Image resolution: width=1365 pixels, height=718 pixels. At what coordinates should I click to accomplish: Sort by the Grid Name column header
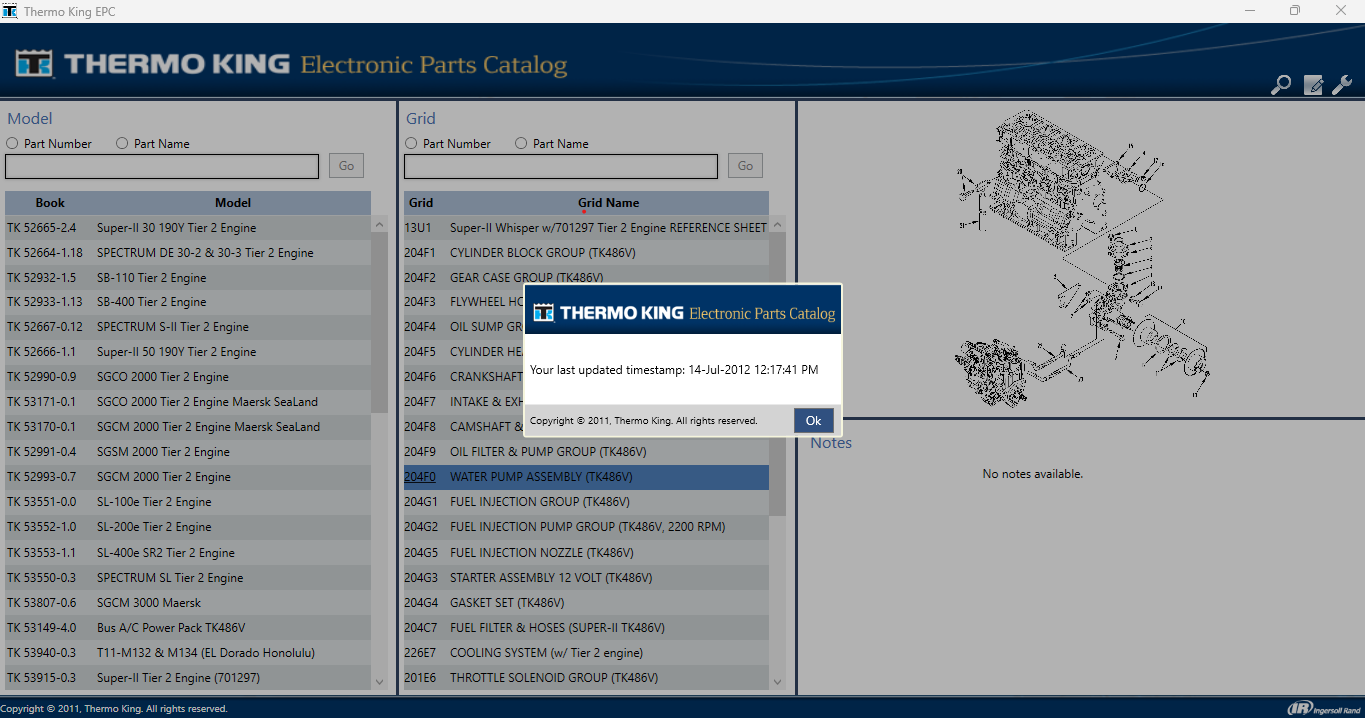[608, 203]
